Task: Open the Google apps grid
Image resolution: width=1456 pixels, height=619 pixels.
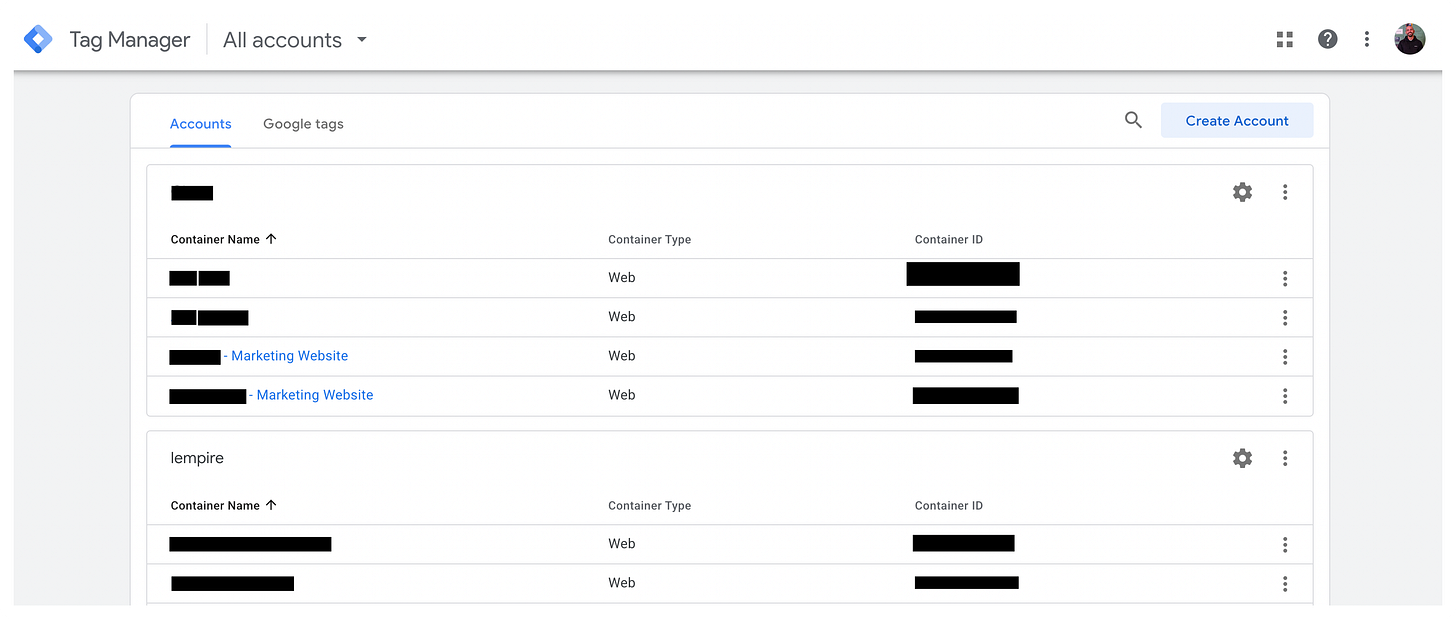Action: pos(1285,40)
